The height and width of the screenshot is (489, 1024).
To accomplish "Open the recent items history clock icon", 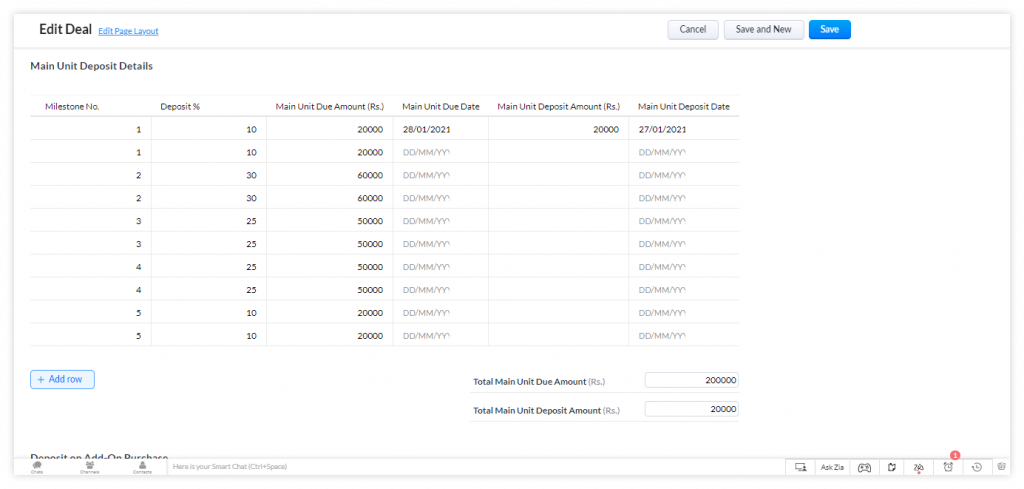I will (x=977, y=467).
